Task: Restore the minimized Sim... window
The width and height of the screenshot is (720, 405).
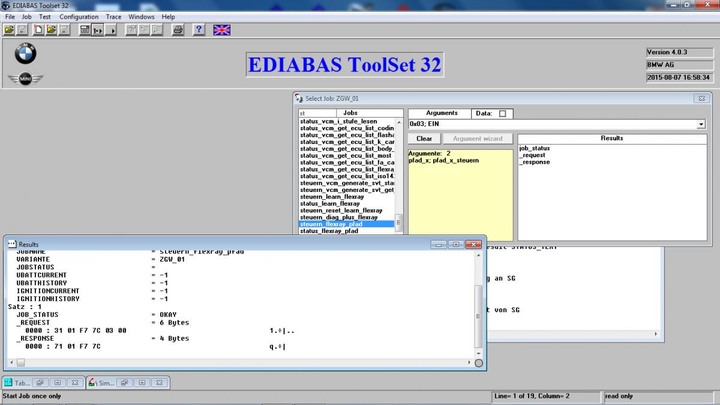Action: pos(124,382)
